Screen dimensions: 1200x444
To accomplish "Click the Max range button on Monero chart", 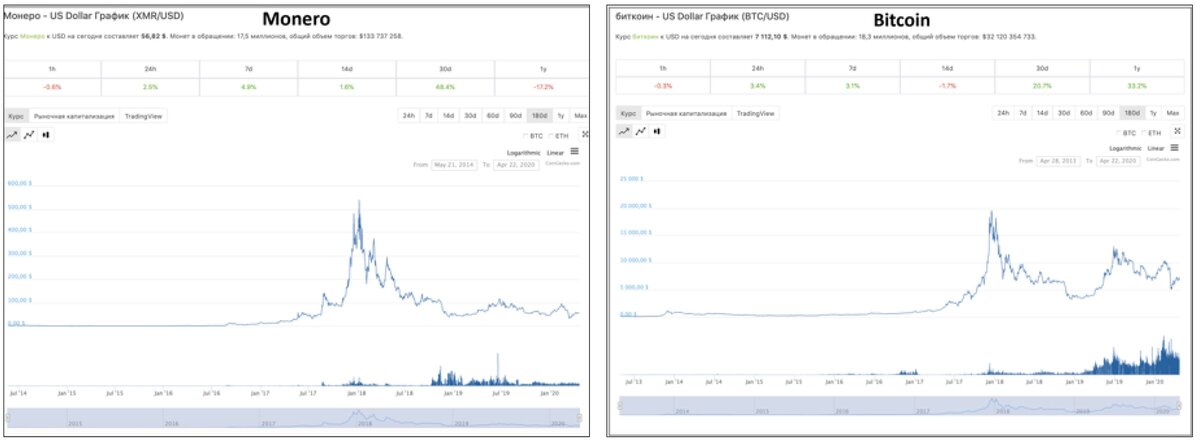I will click(581, 116).
